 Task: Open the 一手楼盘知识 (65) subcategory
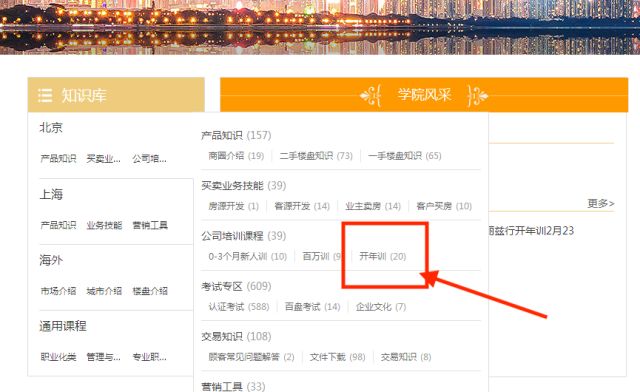pyautogui.click(x=404, y=156)
